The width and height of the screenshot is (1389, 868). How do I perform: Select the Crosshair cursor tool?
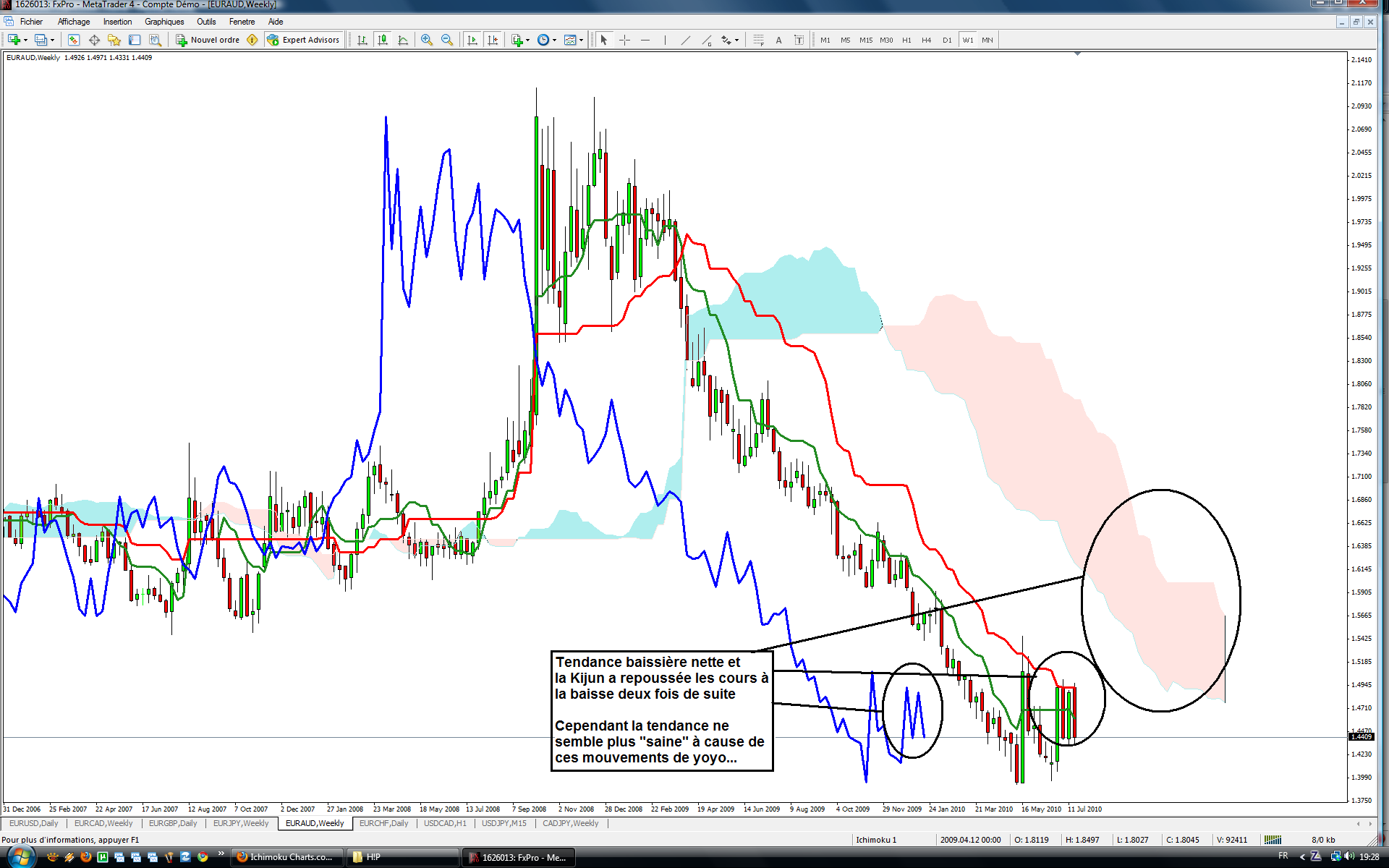point(625,40)
